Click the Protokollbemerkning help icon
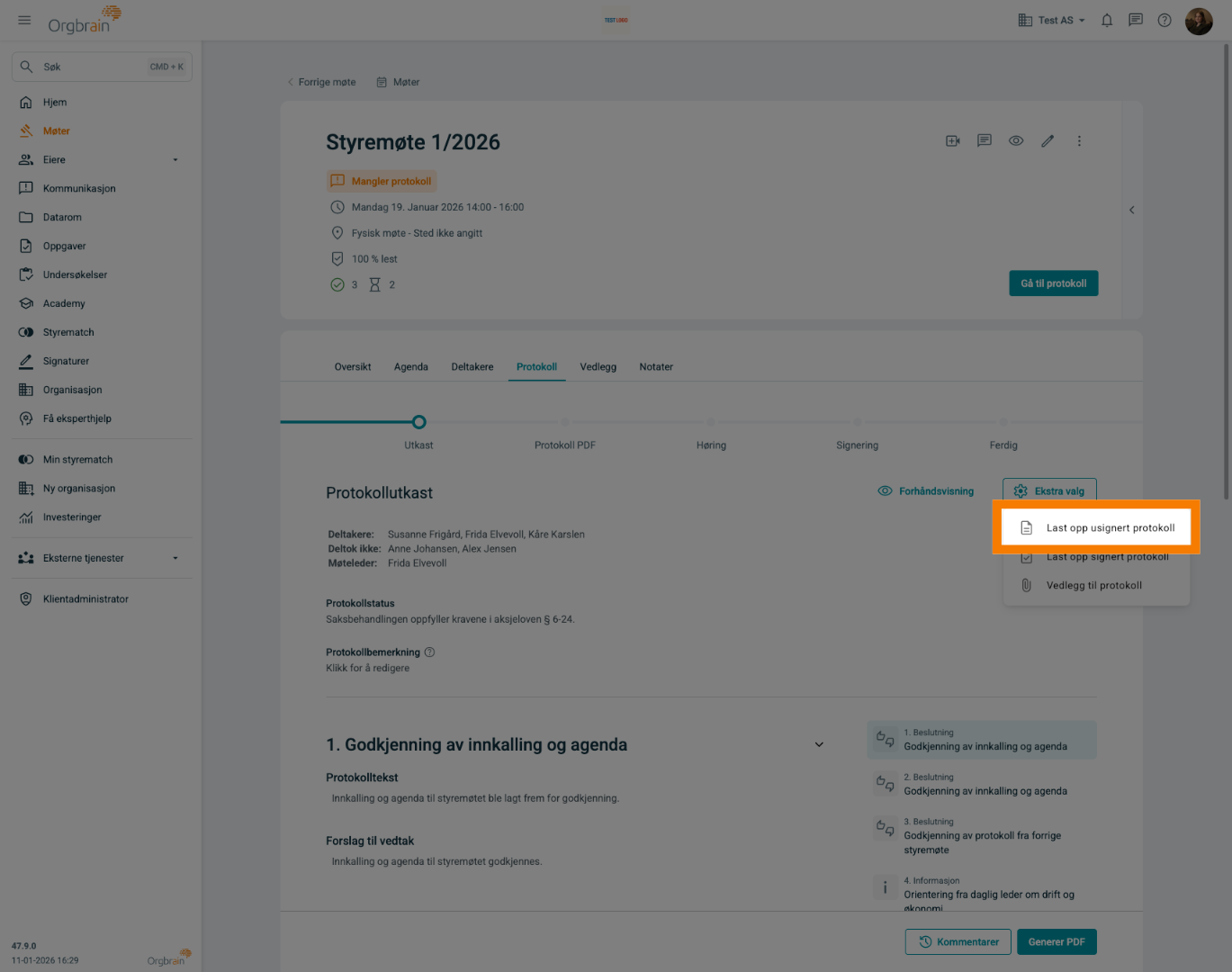The image size is (1232, 972). 429,652
